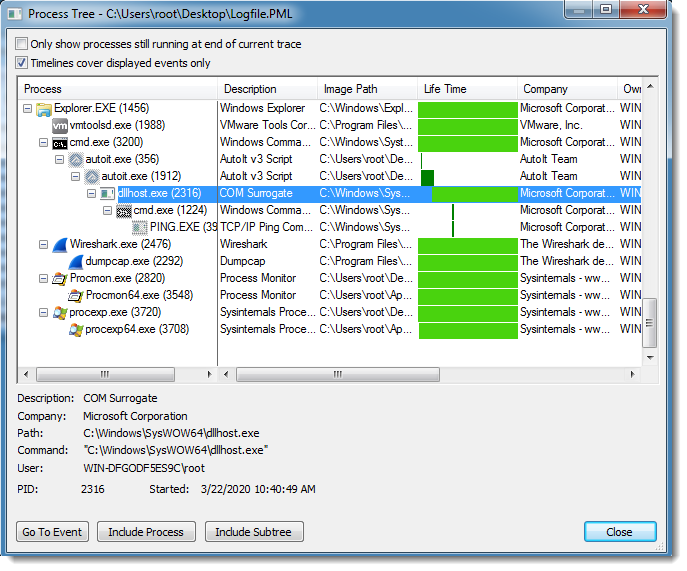Click the Life Time column header
687x571 pixels.
click(x=467, y=89)
